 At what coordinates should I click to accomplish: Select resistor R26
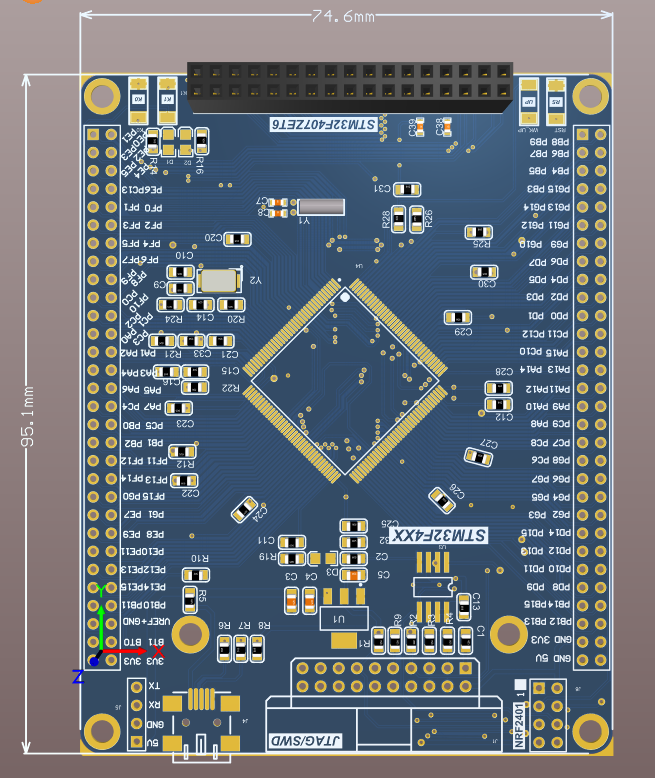pos(417,219)
